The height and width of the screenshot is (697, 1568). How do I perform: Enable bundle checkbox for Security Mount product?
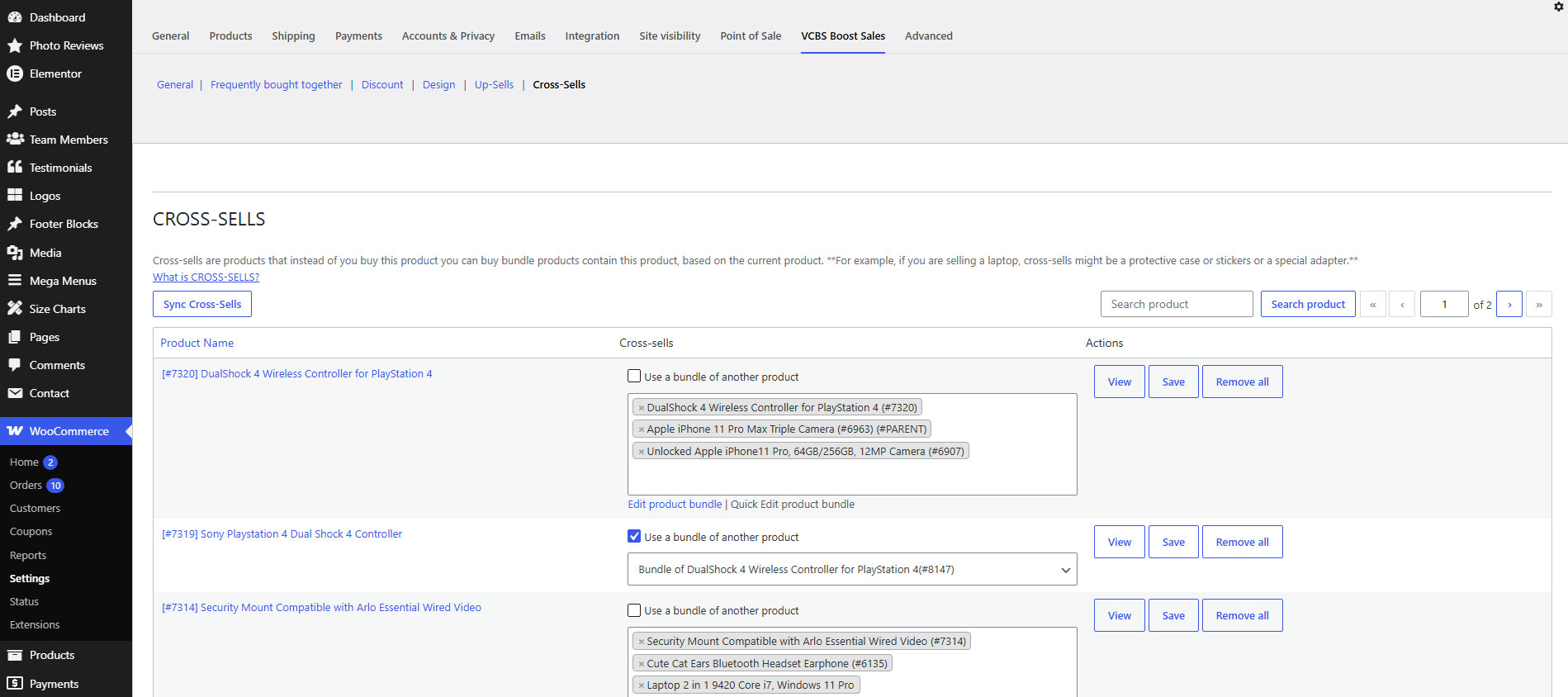coord(634,610)
